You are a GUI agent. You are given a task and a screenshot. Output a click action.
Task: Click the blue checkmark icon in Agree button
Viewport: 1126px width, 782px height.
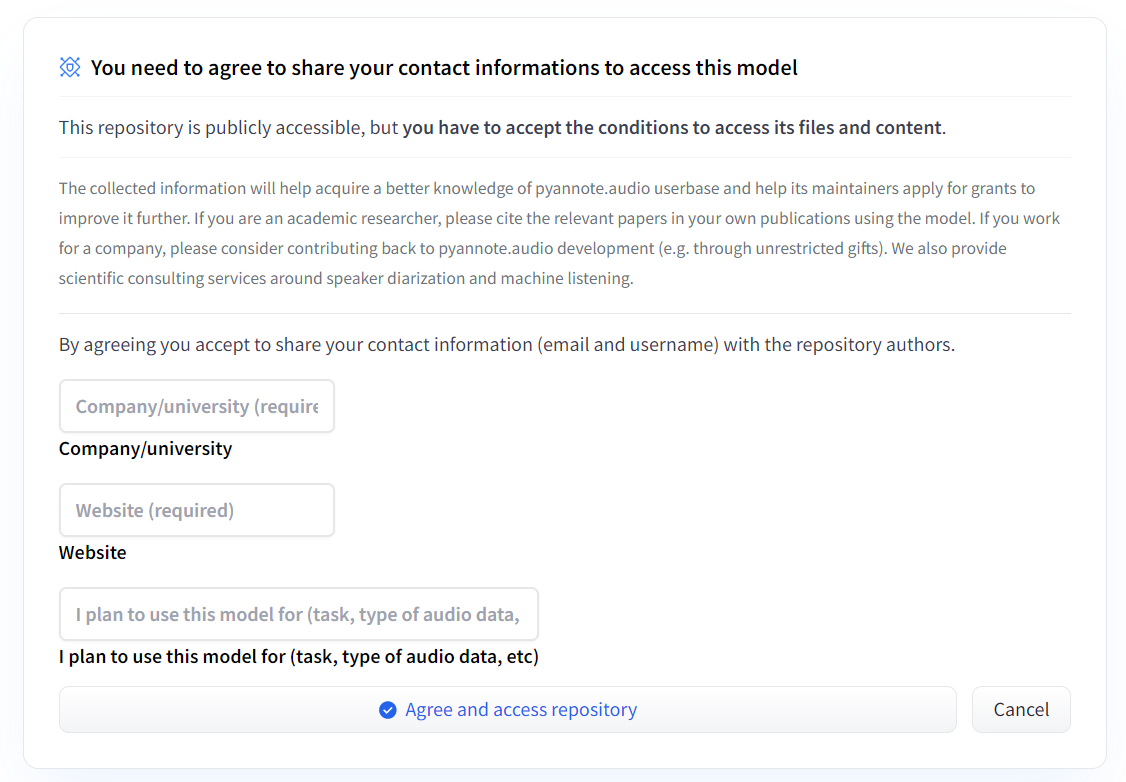[388, 710]
